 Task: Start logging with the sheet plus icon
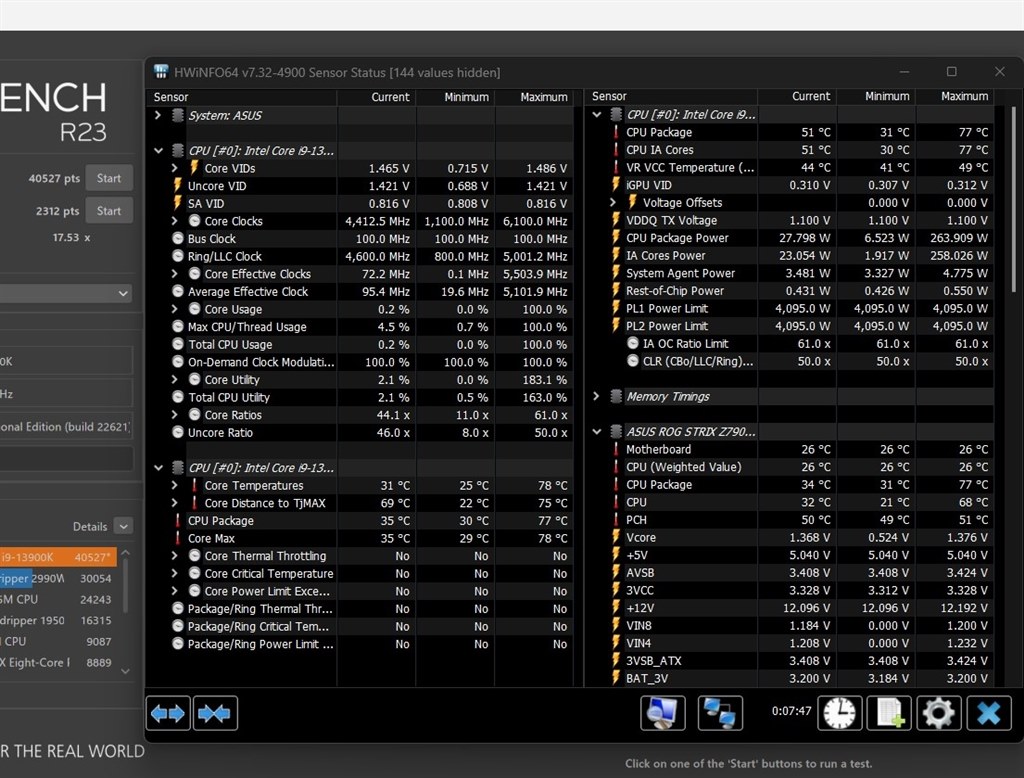[889, 713]
